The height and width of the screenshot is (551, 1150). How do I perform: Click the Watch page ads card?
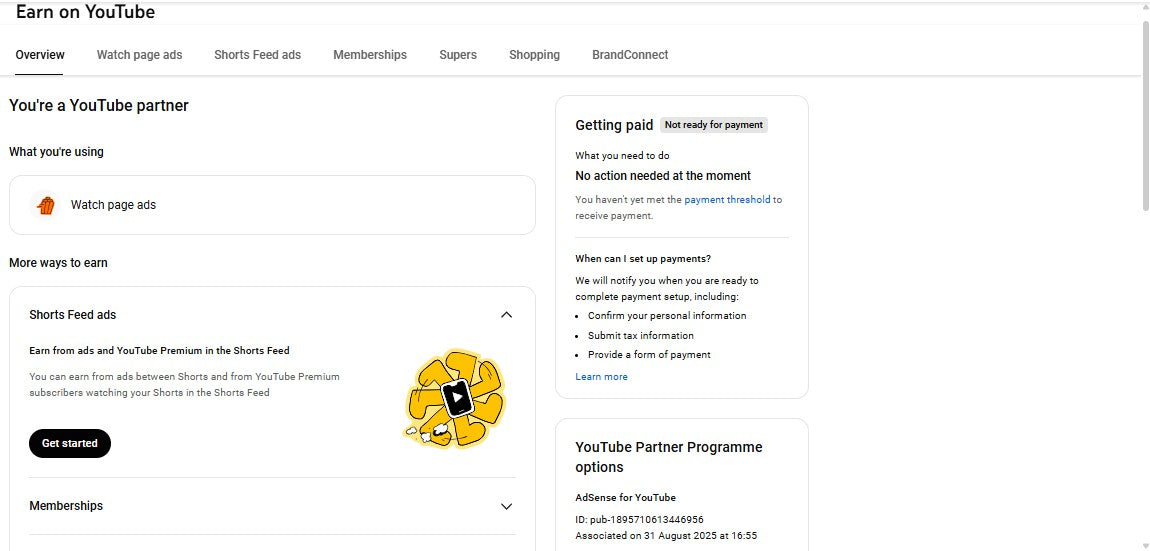(272, 205)
